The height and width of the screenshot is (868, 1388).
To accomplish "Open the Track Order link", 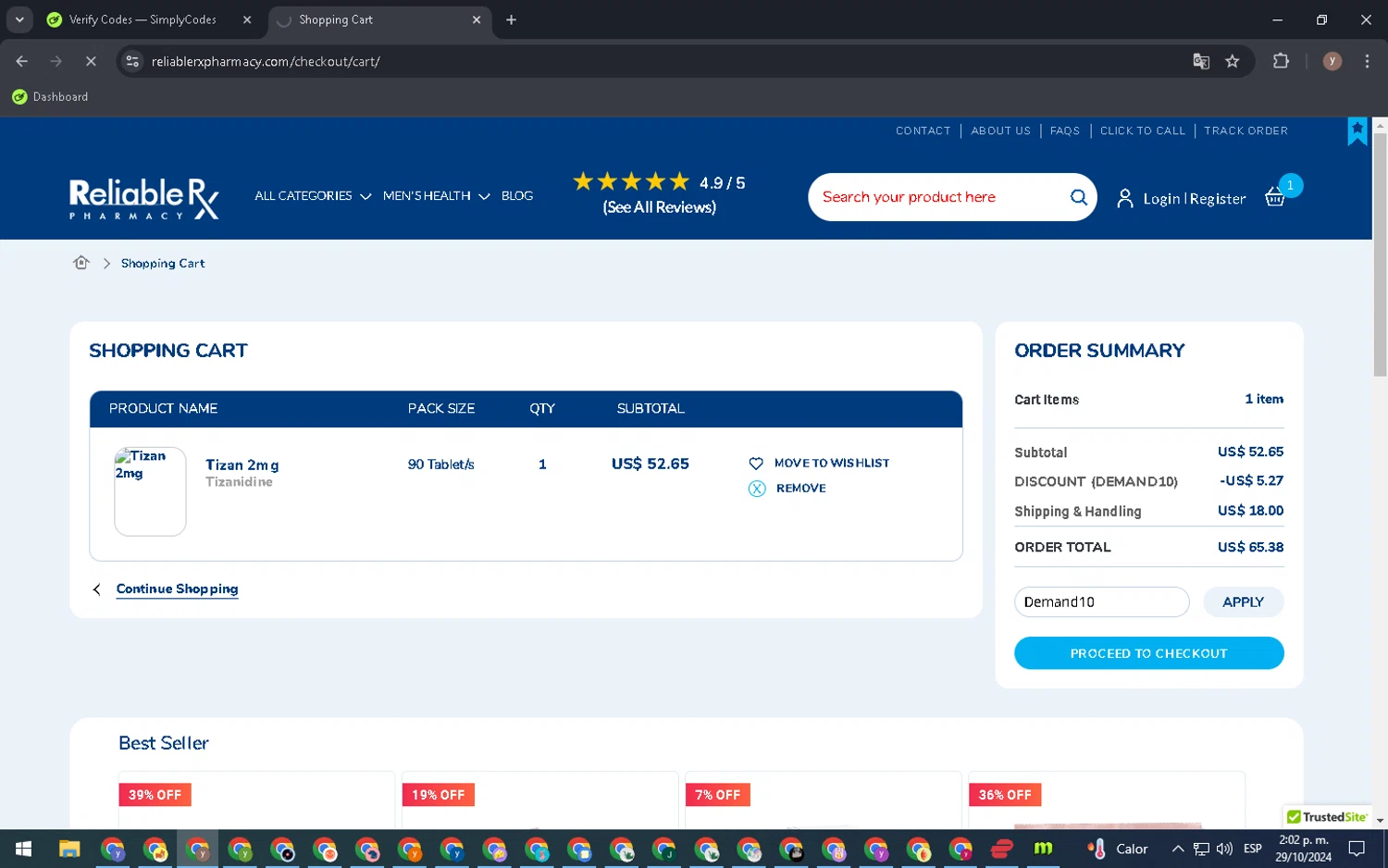I will click(1245, 131).
